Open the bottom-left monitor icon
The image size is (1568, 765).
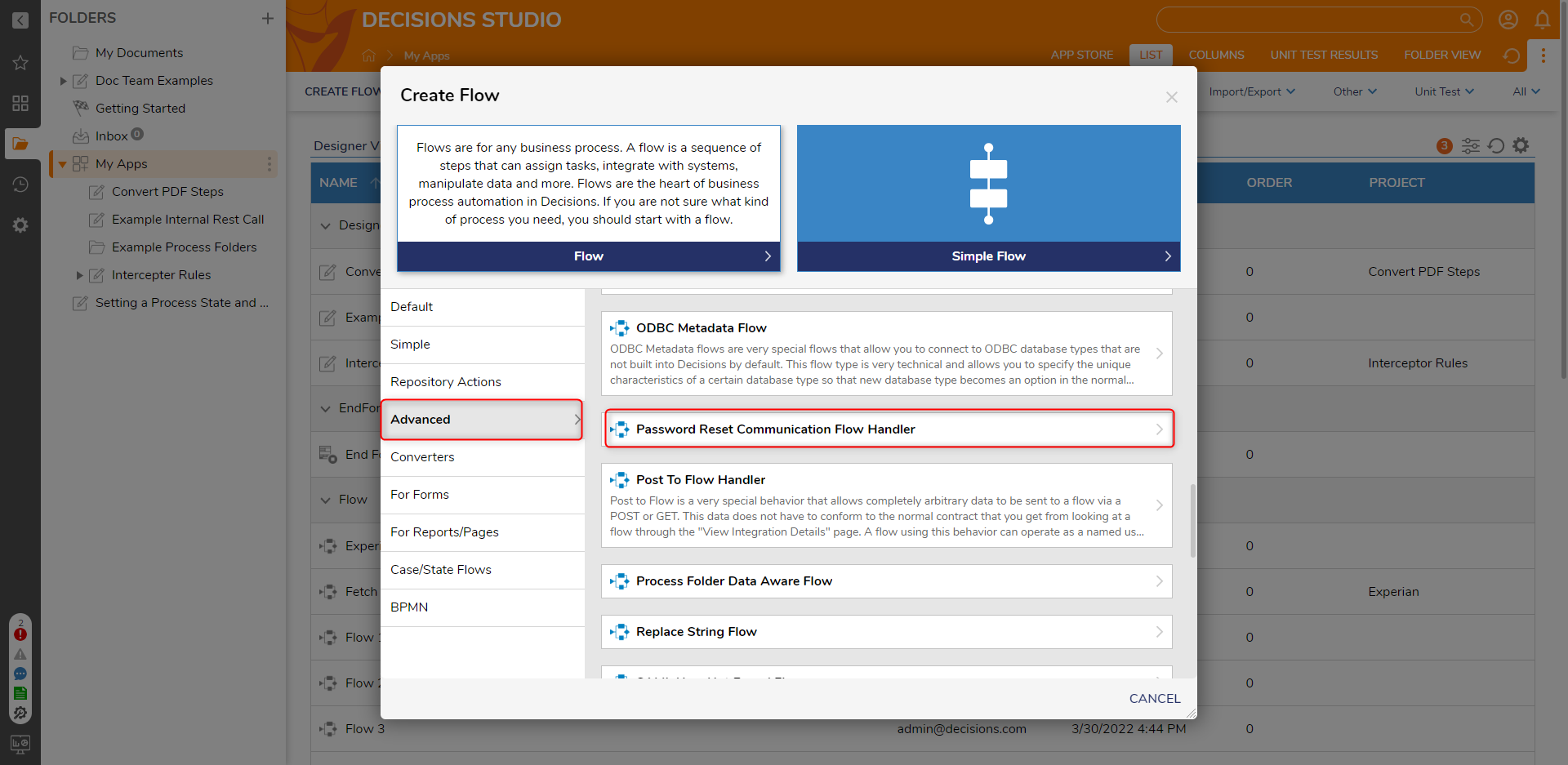coord(20,744)
